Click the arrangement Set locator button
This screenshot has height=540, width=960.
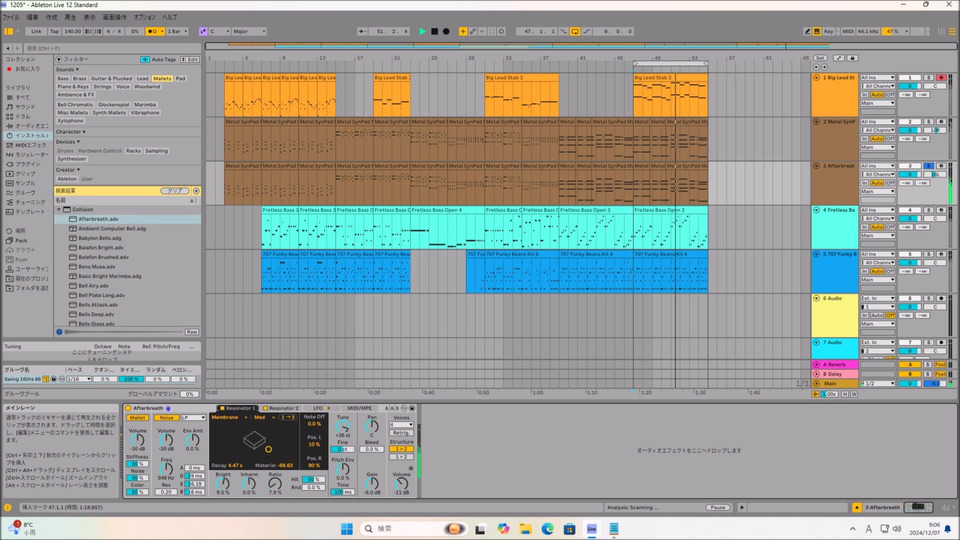(820, 58)
